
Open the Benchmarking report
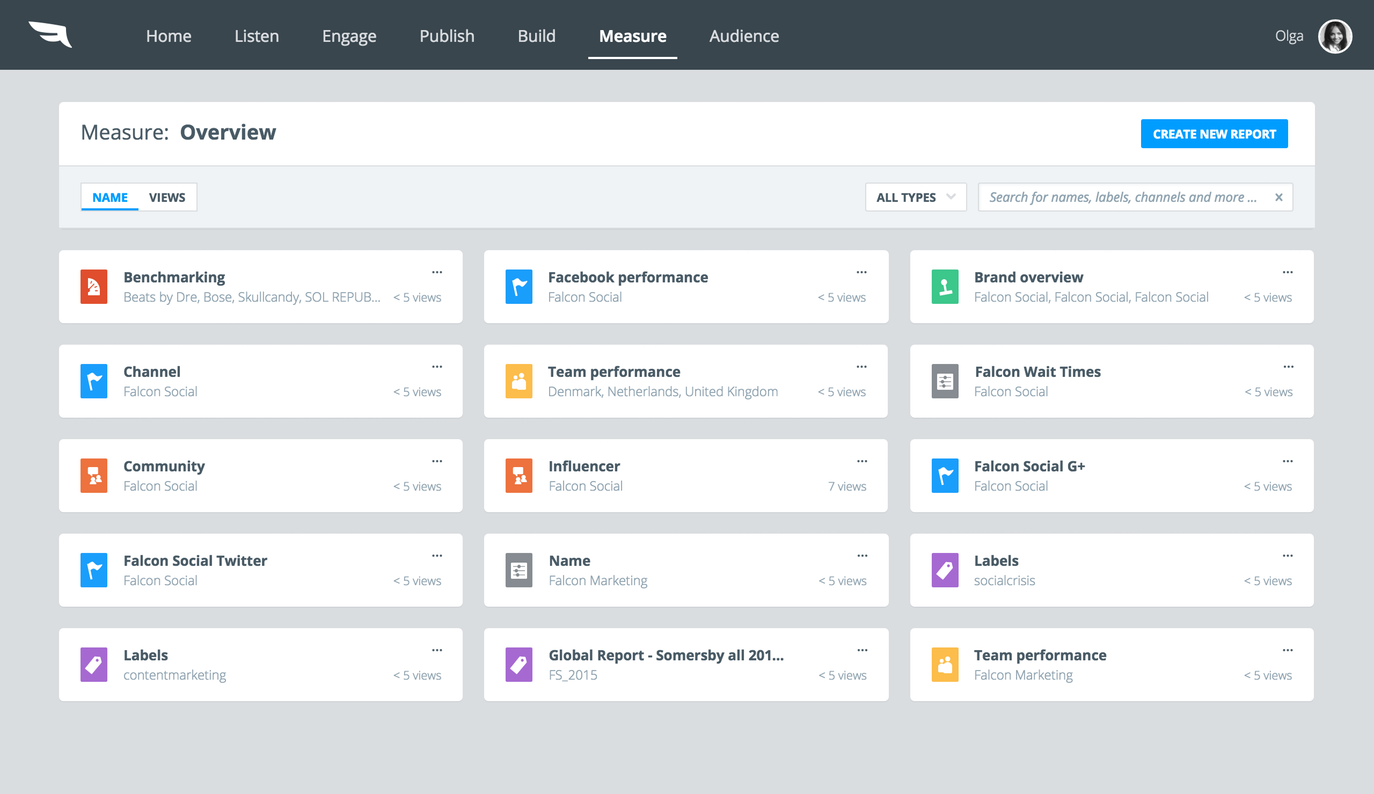261,287
